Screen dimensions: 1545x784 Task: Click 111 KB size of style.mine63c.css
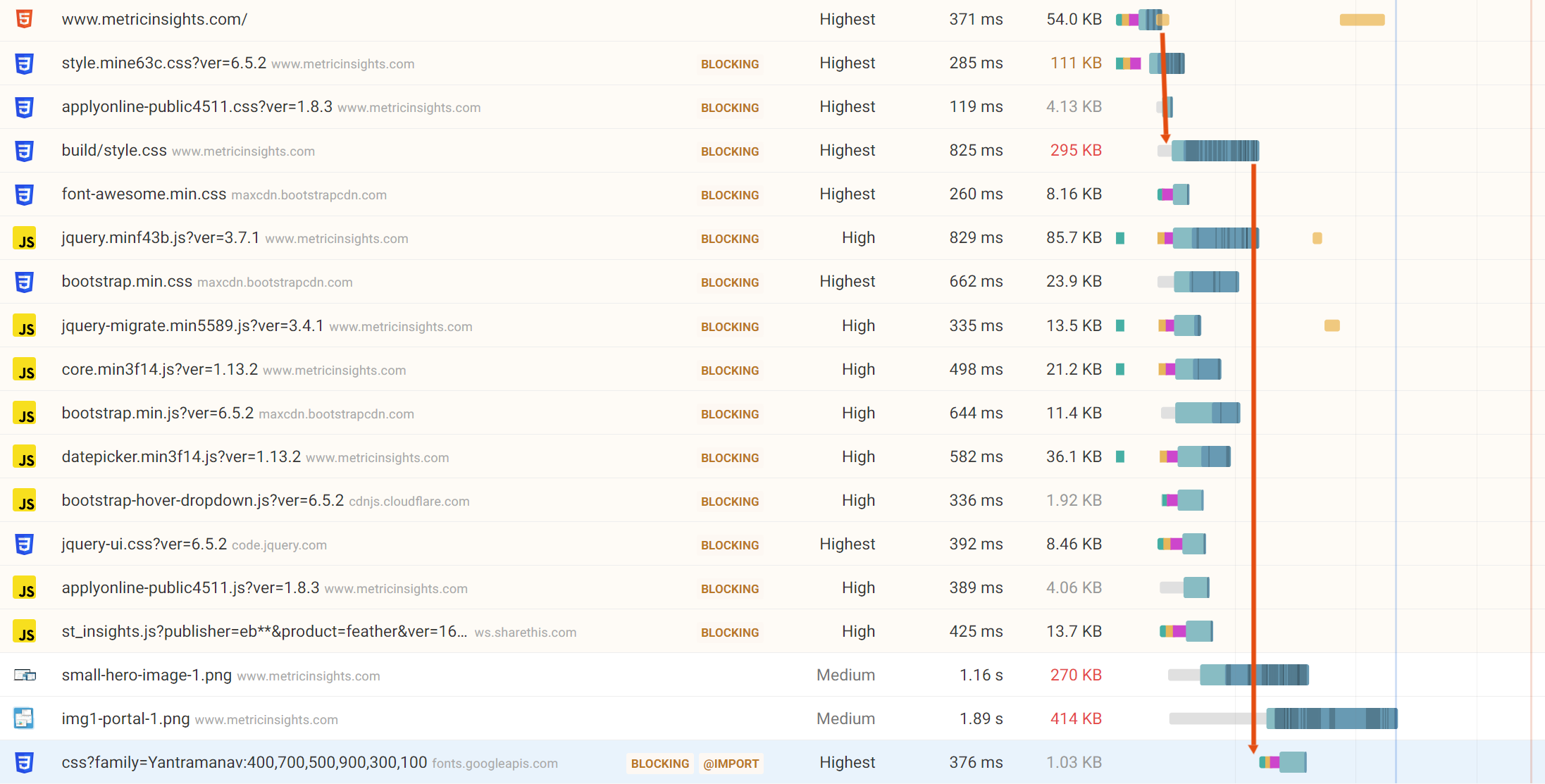click(x=1076, y=63)
